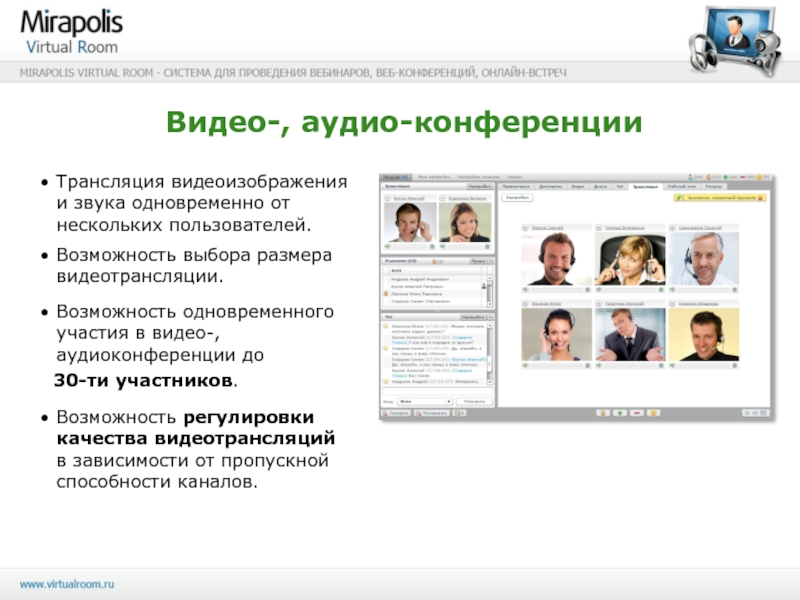Switch to Ресурсы tab
The width and height of the screenshot is (800, 600).
714,187
